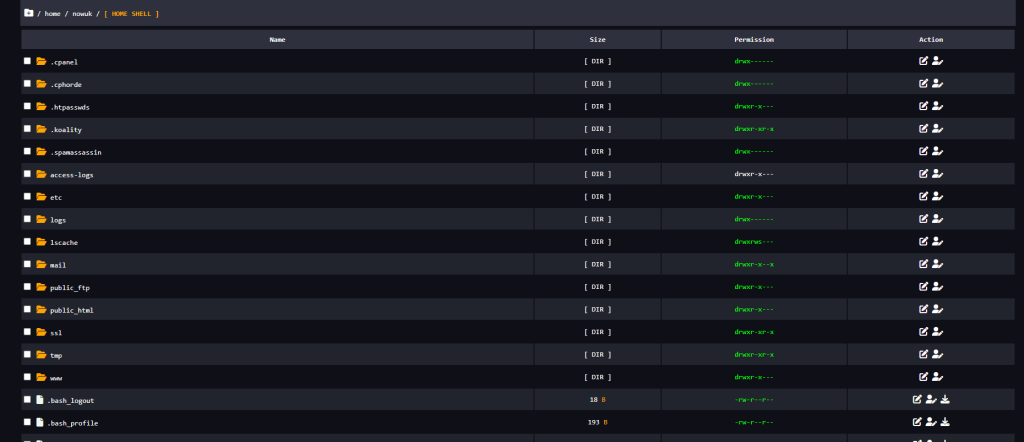
Task: Click the drwxr-xr-x permission of tmp
Action: pyautogui.click(x=753, y=355)
